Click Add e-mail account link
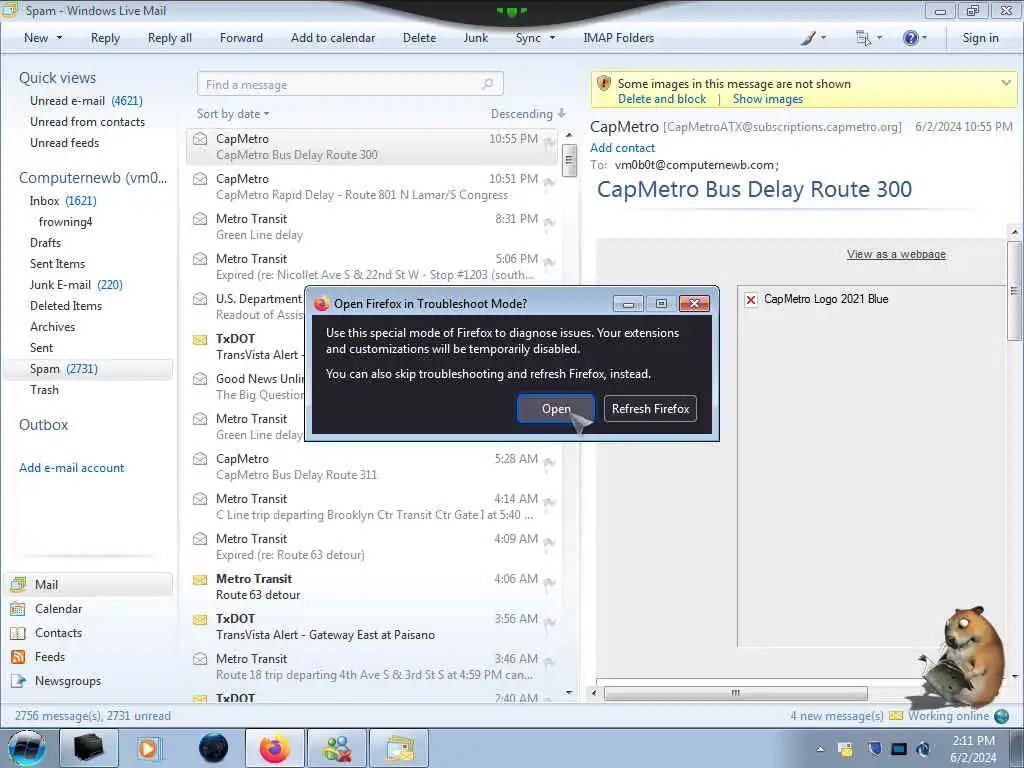The image size is (1024, 768). (71, 468)
